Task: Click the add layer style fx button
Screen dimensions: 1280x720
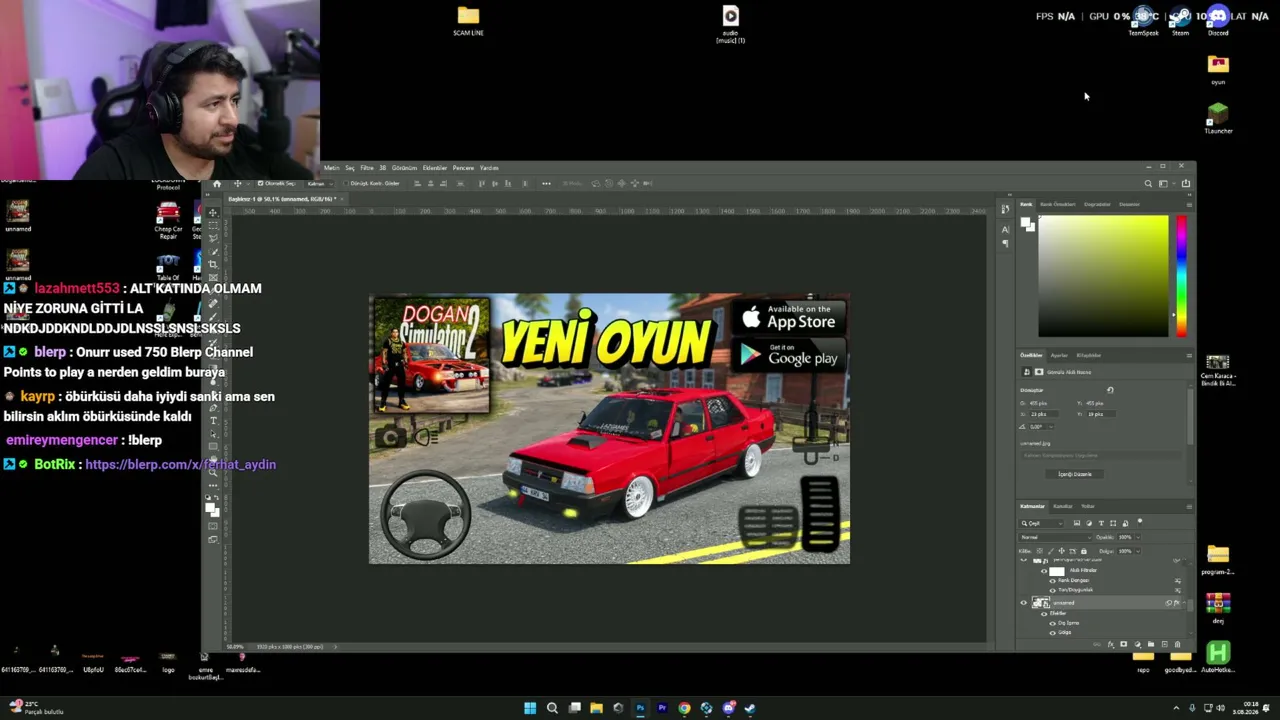Action: [x=1111, y=645]
